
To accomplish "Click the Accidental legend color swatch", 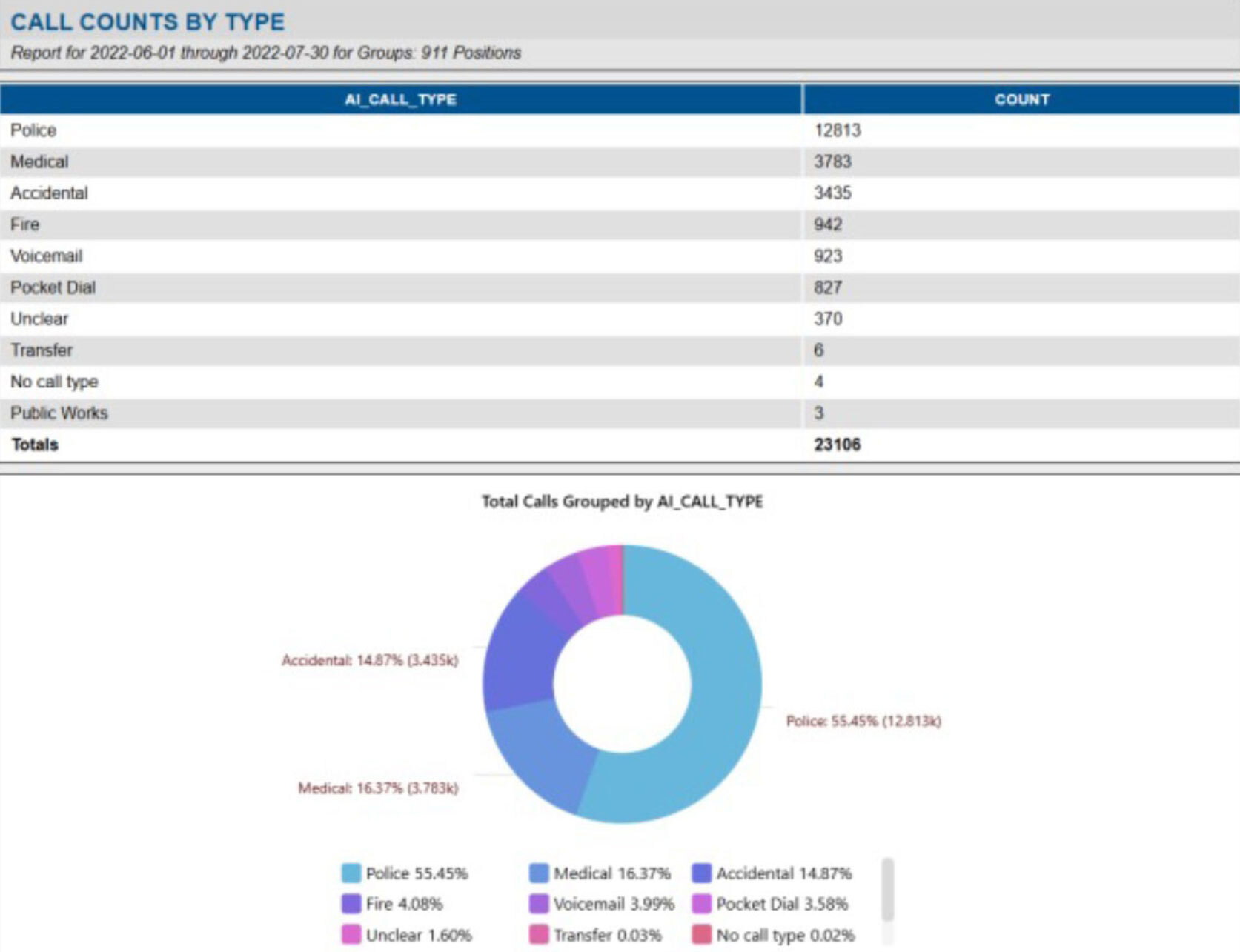I will [x=701, y=873].
